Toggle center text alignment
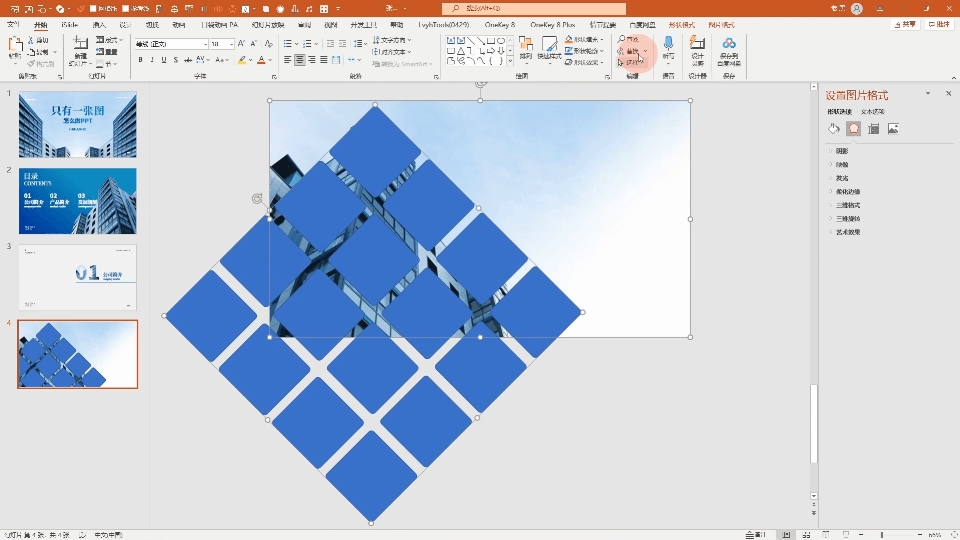 [x=299, y=60]
